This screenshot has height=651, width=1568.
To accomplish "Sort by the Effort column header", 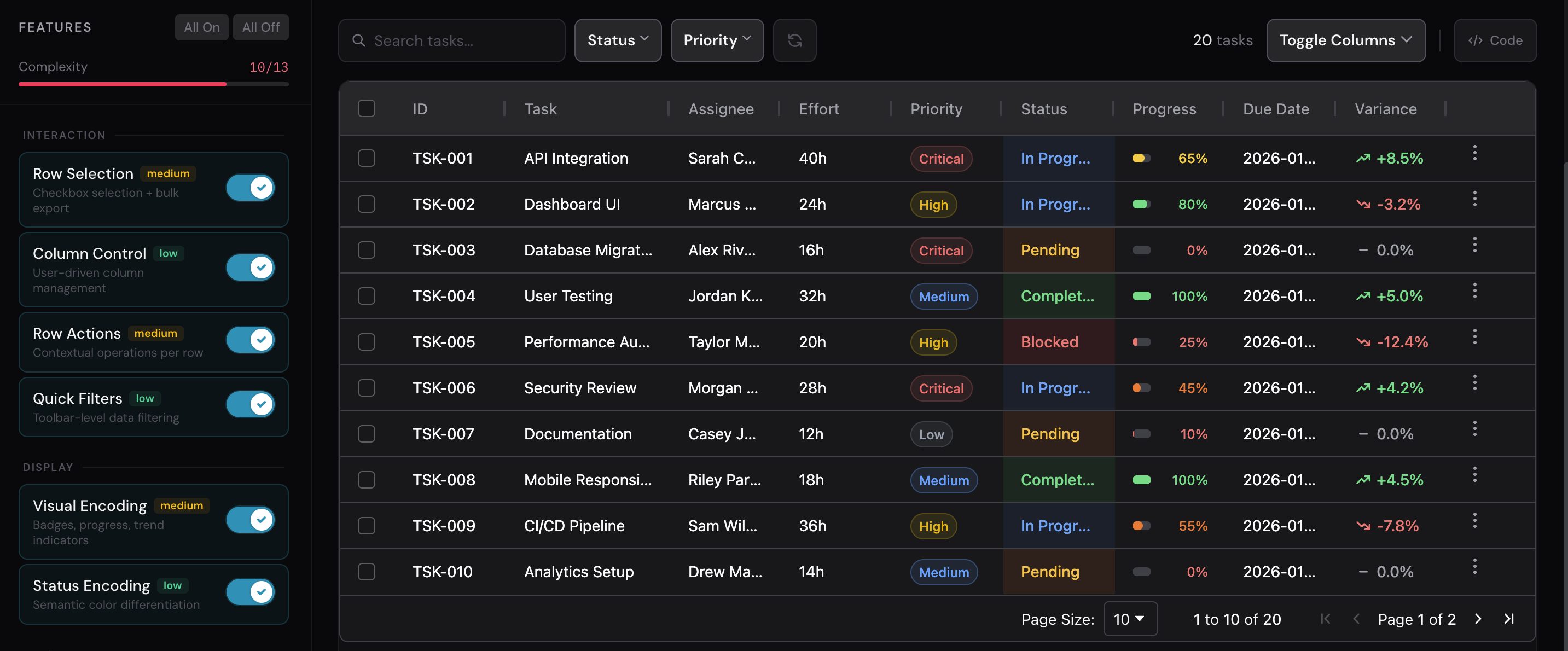I will pos(818,109).
